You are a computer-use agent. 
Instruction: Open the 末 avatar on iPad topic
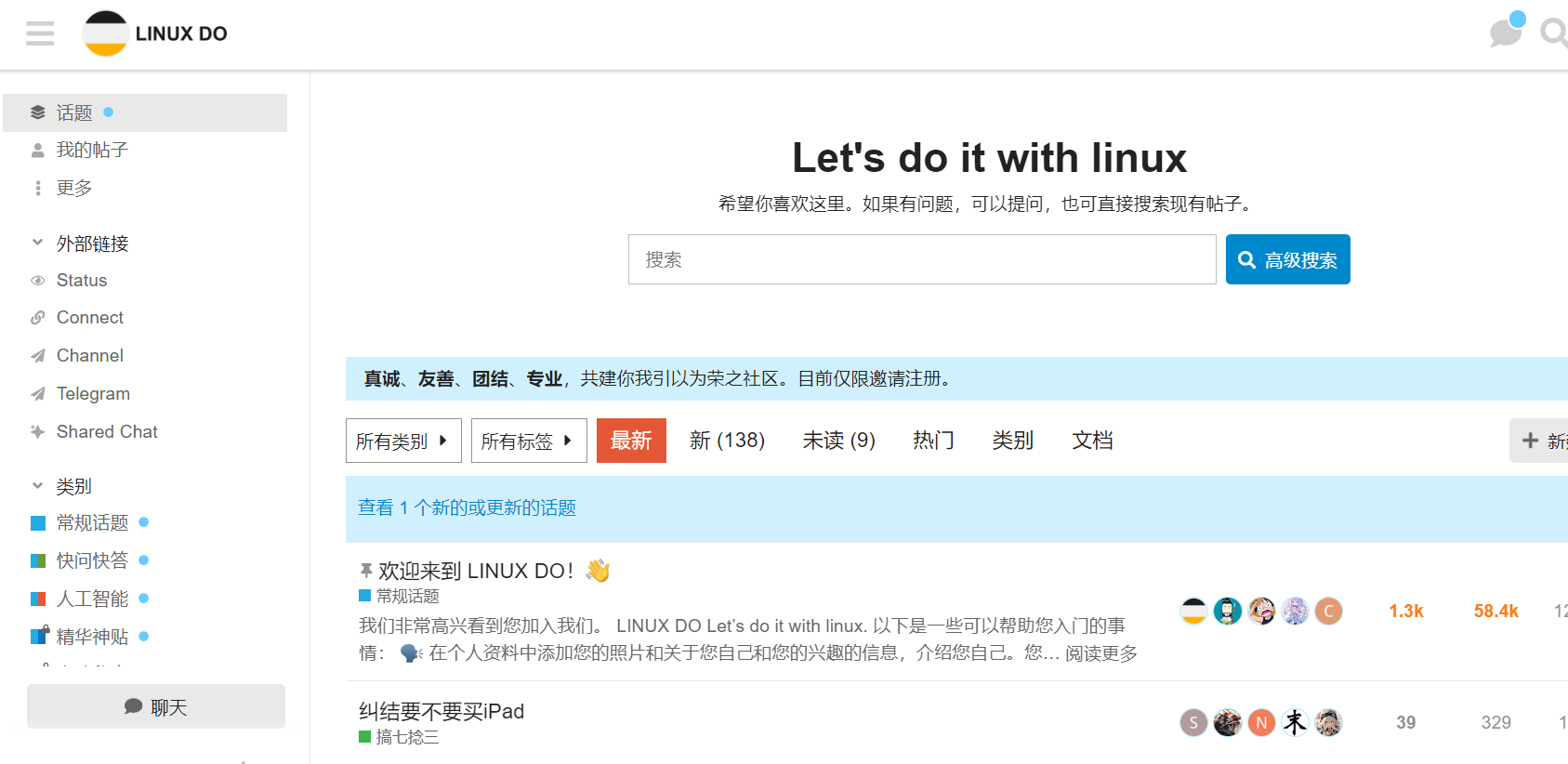(1295, 722)
